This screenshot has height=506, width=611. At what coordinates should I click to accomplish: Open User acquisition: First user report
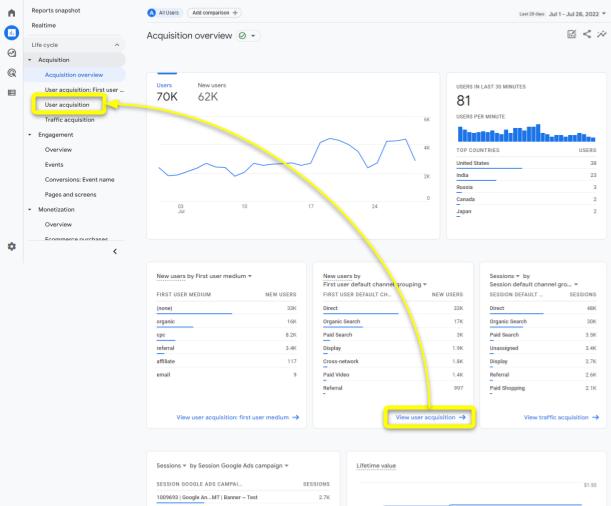pos(85,90)
